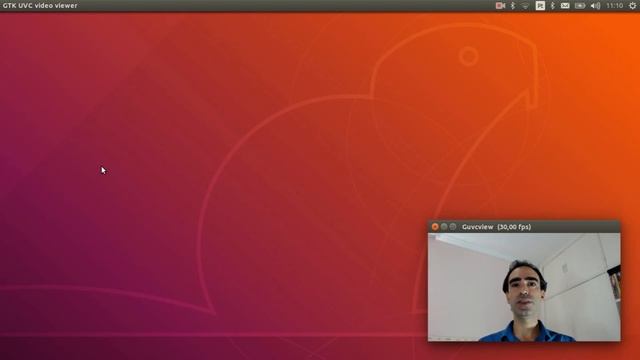The image size is (640, 360).
Task: Open the Bluetooth menu beside the mail icon
Action: [553, 6]
